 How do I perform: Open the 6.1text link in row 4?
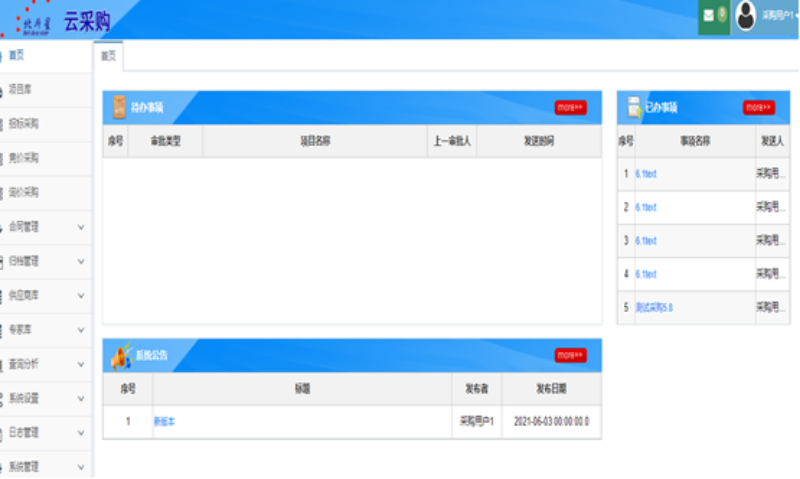point(646,274)
